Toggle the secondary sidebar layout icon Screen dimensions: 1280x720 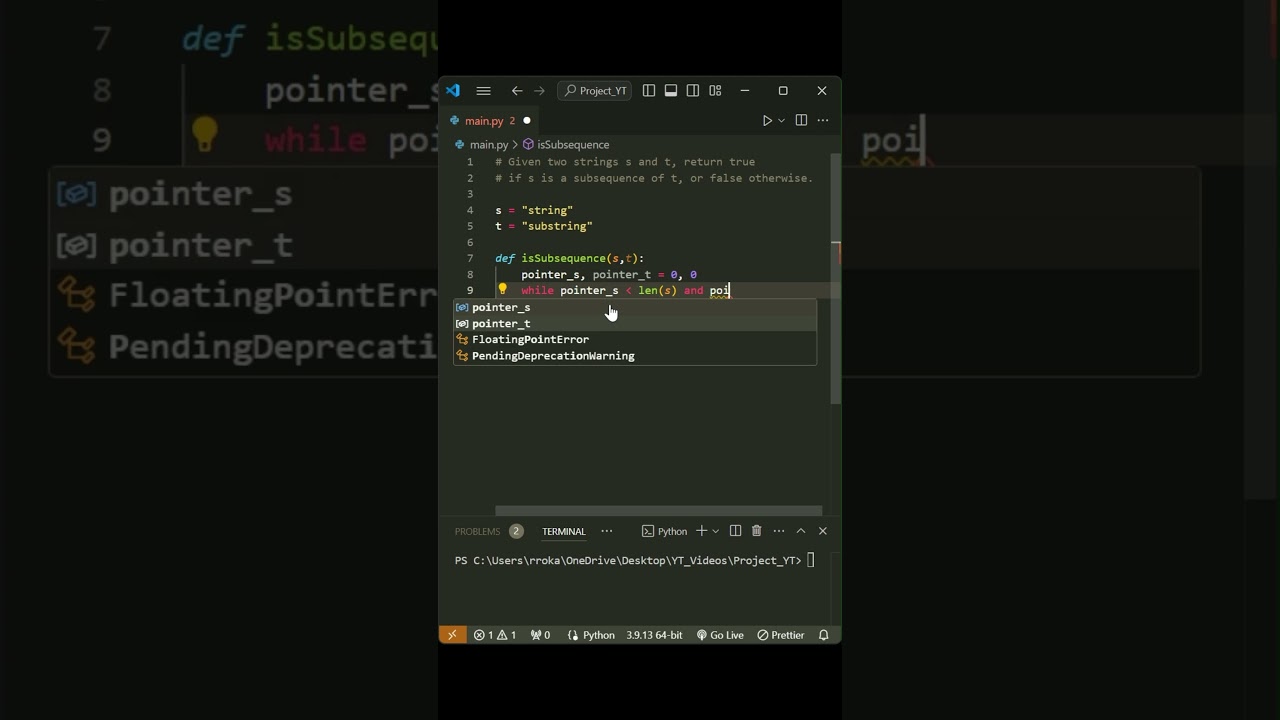(x=693, y=91)
